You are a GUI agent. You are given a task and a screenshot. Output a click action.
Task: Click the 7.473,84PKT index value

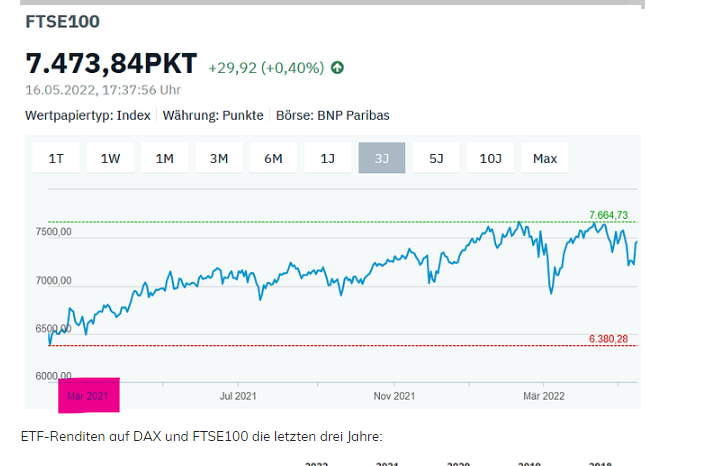click(x=111, y=63)
